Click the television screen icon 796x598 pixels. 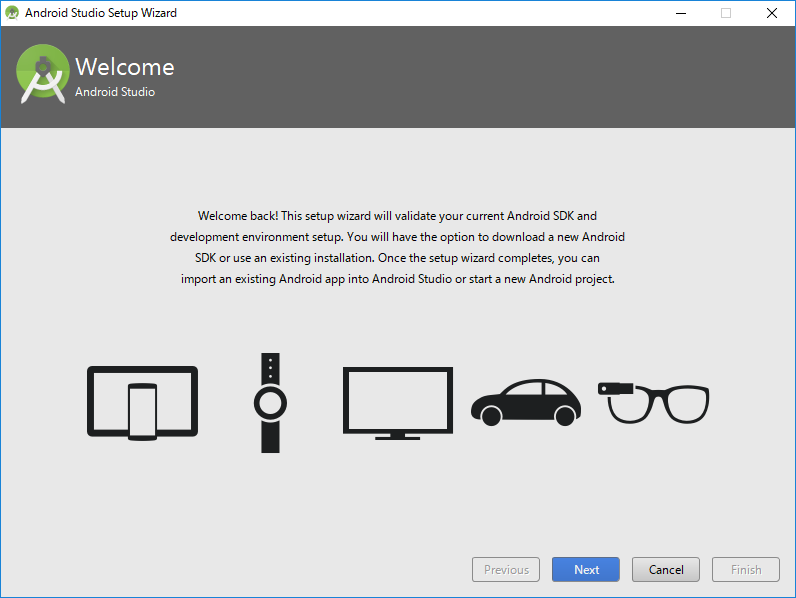pos(397,402)
